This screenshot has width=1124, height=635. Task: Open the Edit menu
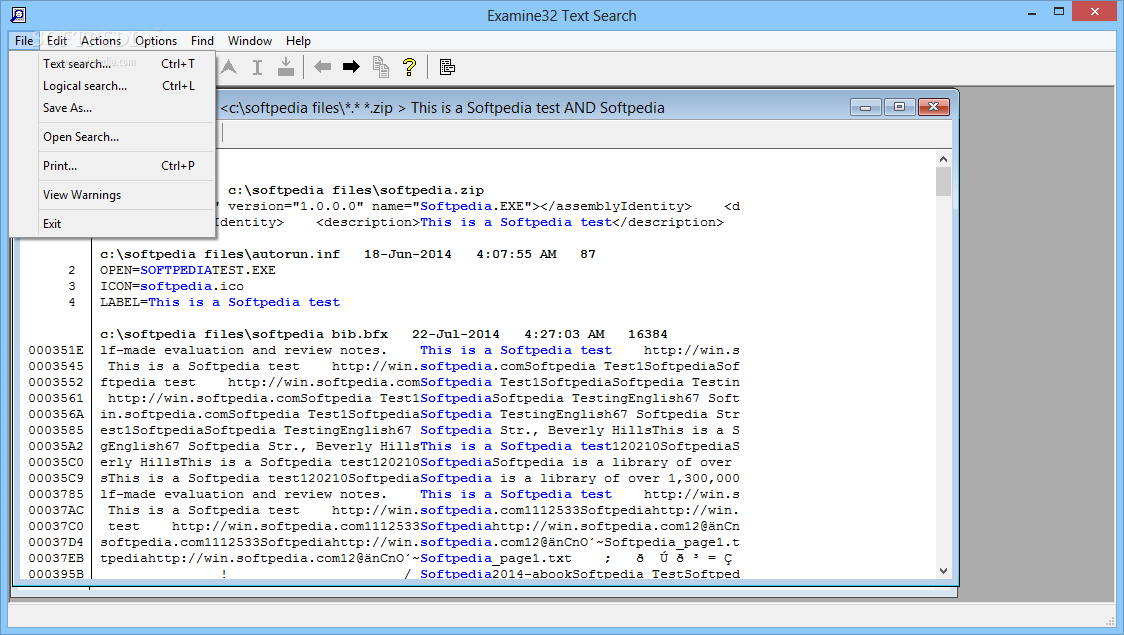click(x=57, y=41)
